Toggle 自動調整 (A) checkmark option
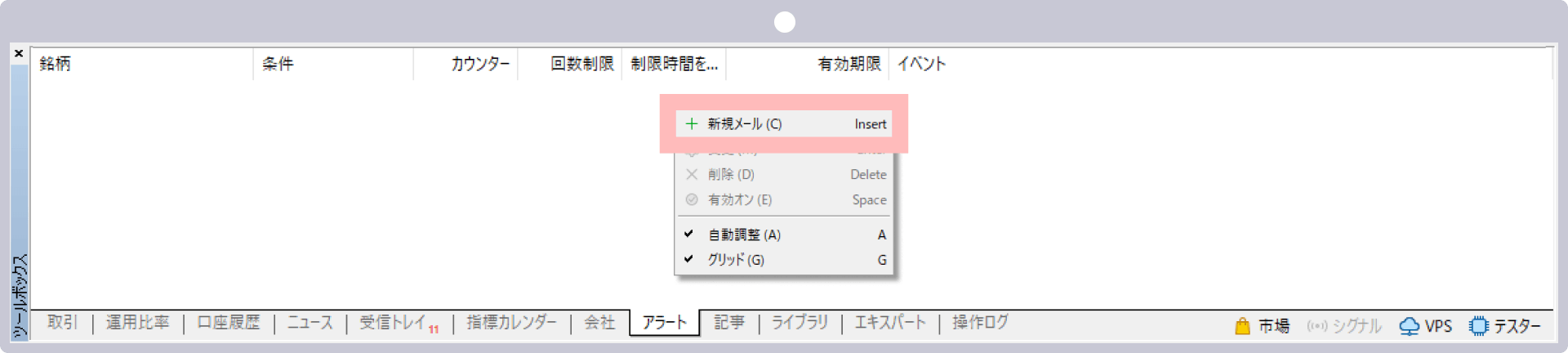The height and width of the screenshot is (353, 1568). [x=744, y=235]
